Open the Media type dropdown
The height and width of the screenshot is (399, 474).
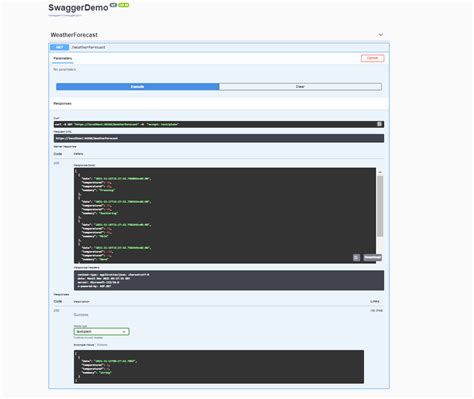point(101,332)
